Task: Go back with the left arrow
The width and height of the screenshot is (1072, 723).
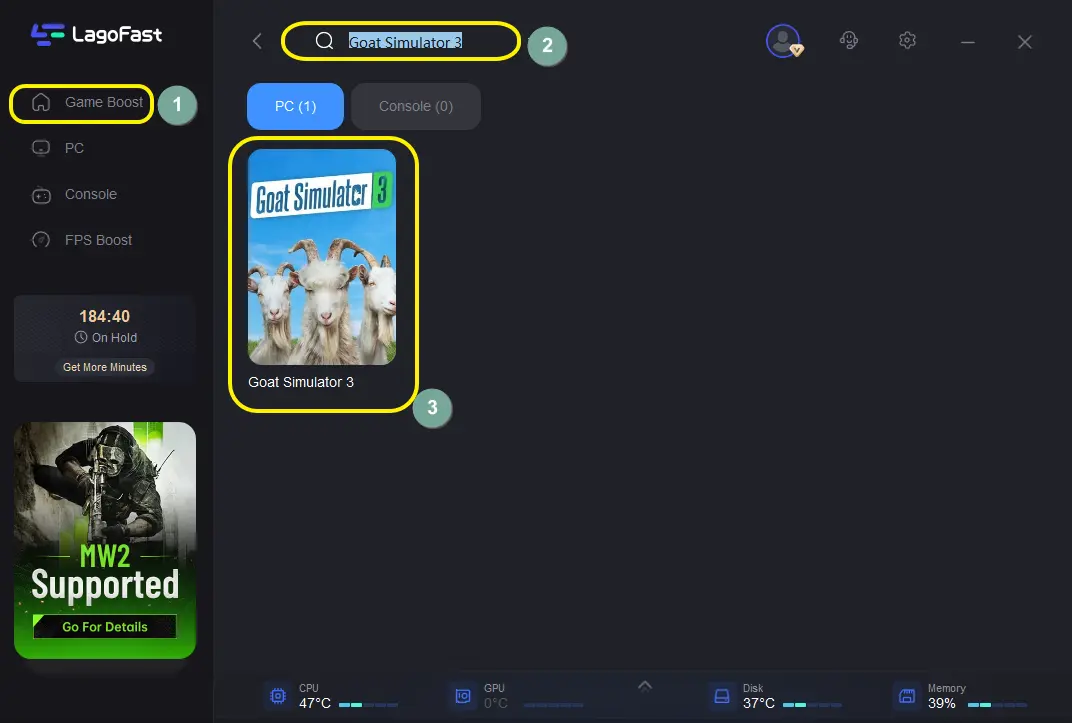Action: point(257,41)
